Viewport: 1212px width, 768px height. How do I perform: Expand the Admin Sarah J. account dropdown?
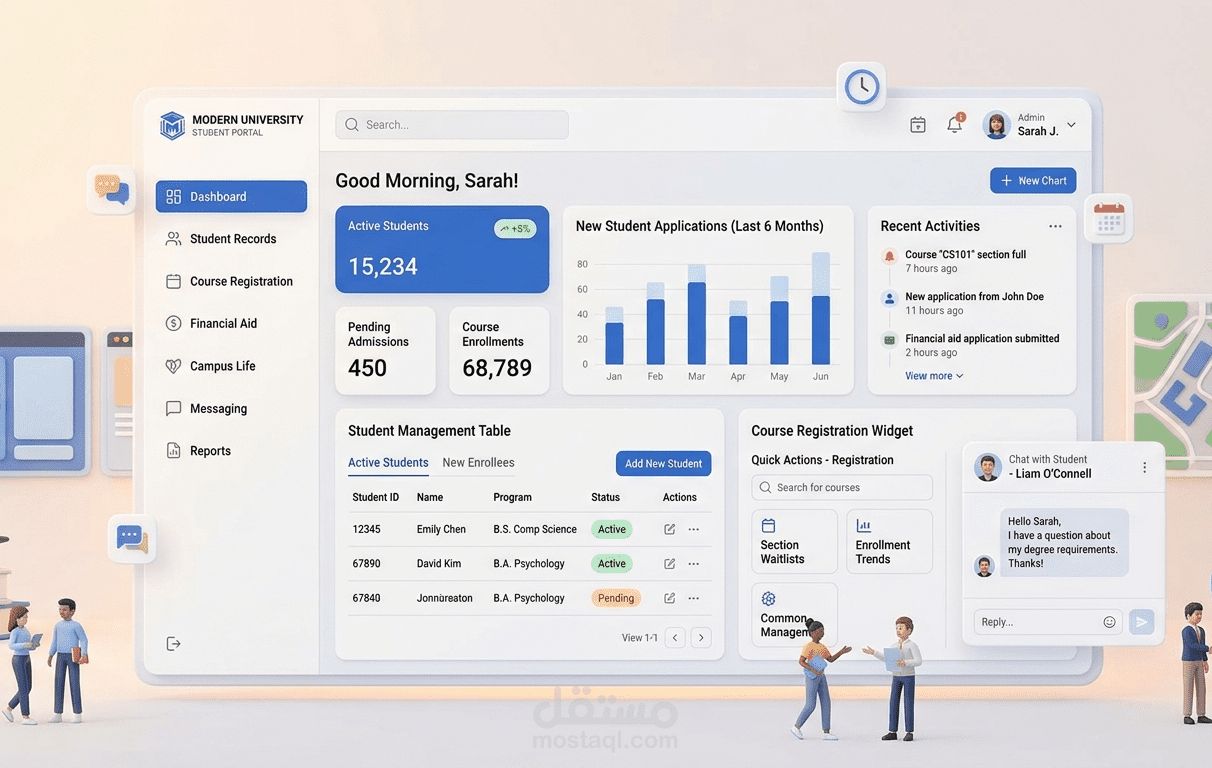coord(1071,125)
